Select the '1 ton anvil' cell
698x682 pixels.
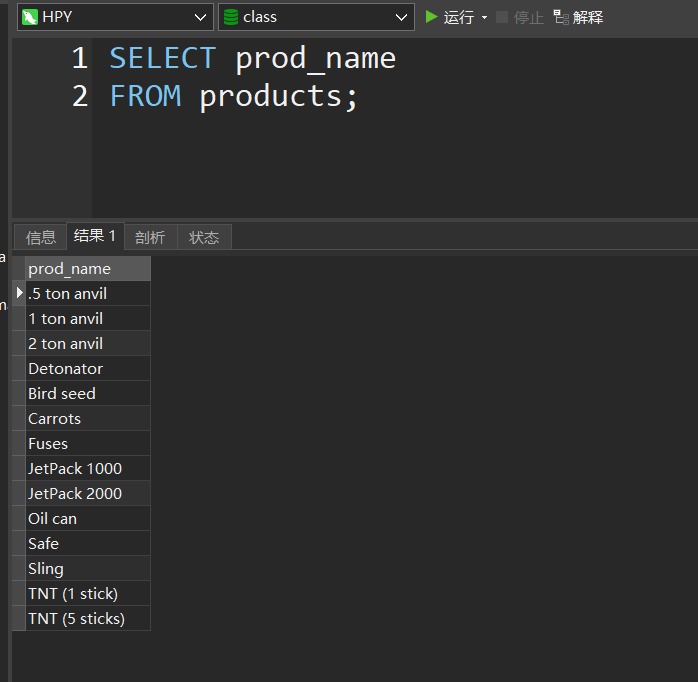point(88,318)
